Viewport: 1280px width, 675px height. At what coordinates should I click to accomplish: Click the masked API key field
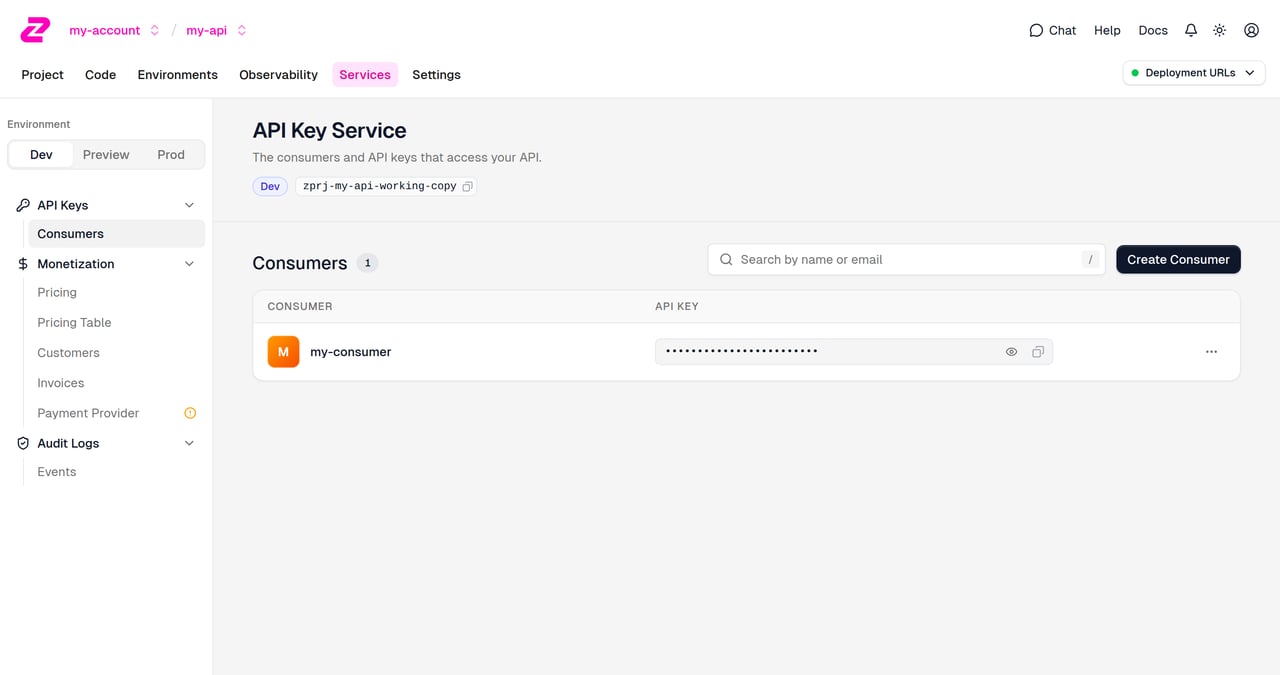click(x=853, y=352)
